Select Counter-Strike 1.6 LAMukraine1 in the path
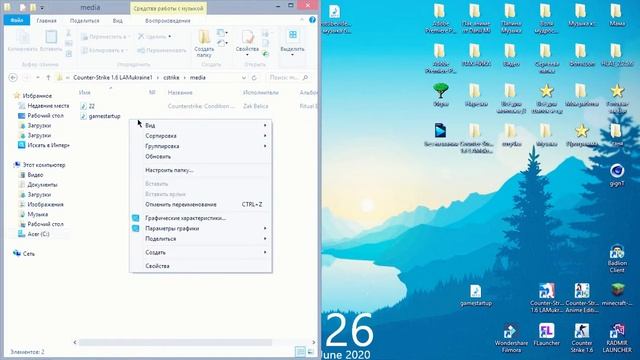 click(x=113, y=78)
